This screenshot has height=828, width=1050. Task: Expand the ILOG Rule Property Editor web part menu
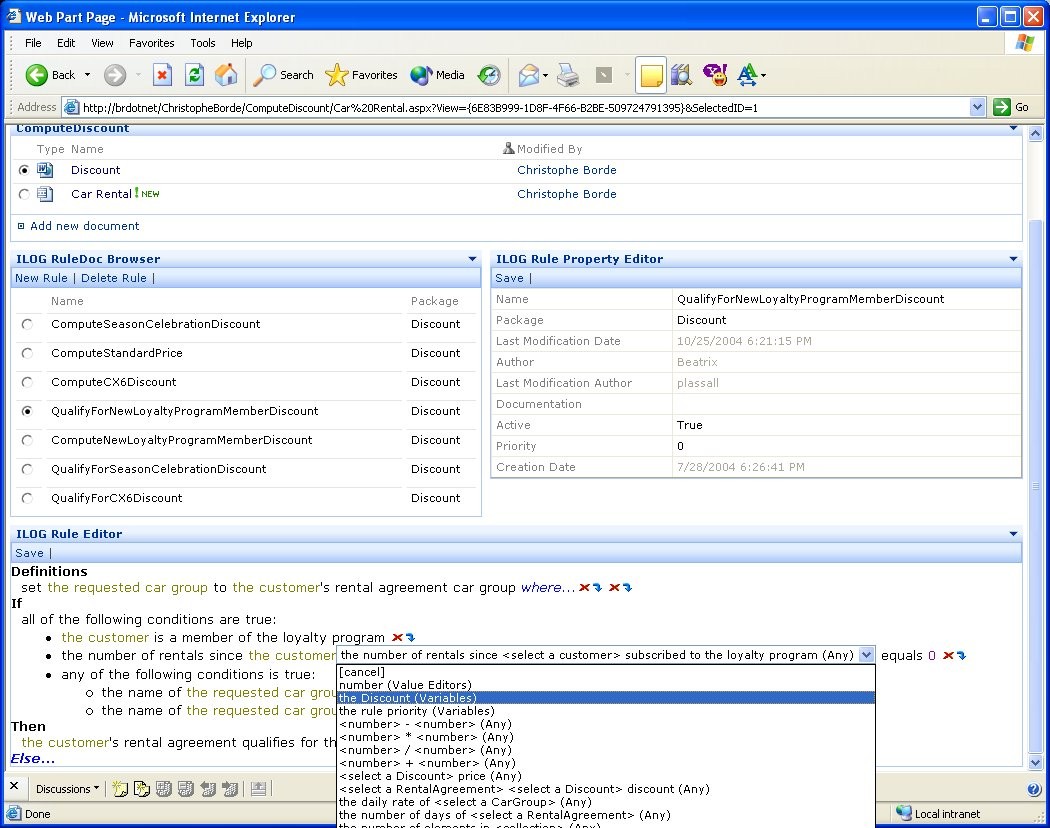[x=1013, y=259]
